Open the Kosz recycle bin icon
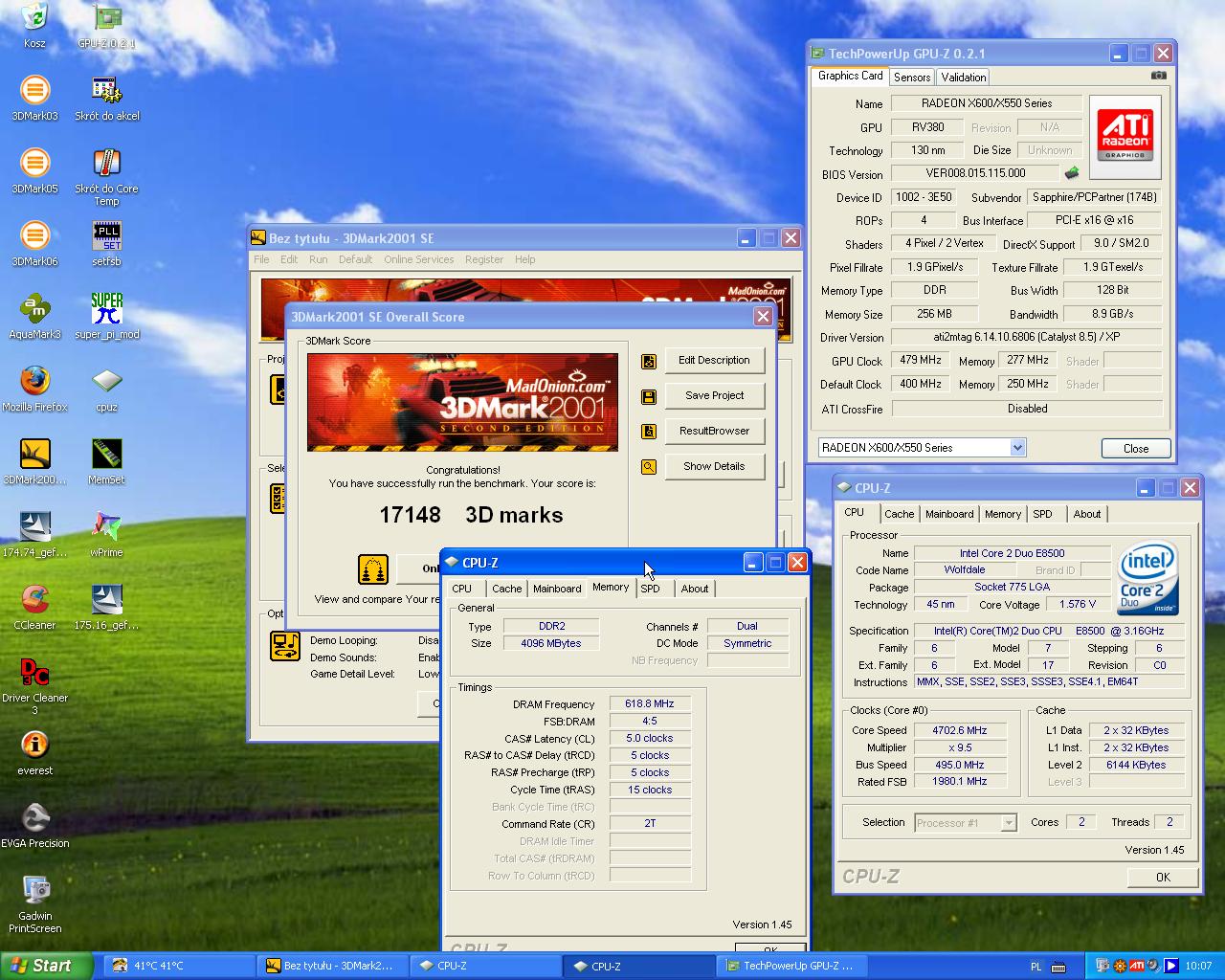 tap(34, 25)
